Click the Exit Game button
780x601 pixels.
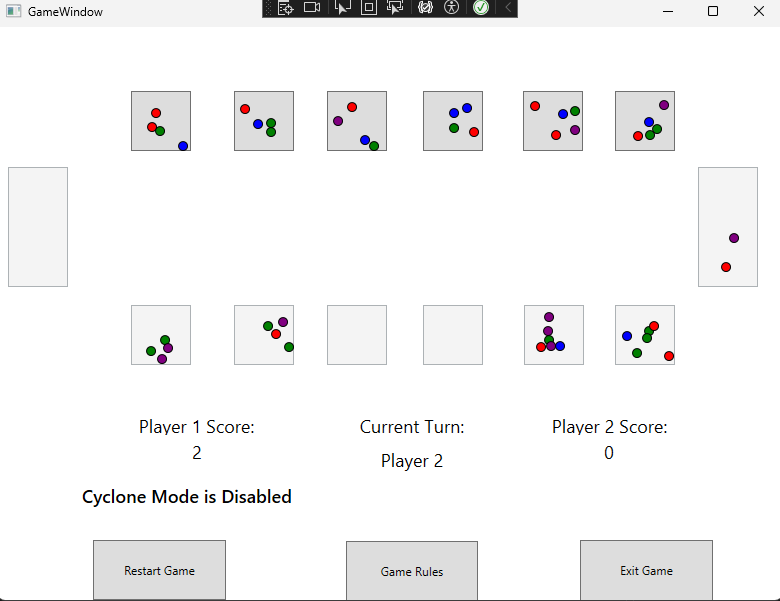646,570
